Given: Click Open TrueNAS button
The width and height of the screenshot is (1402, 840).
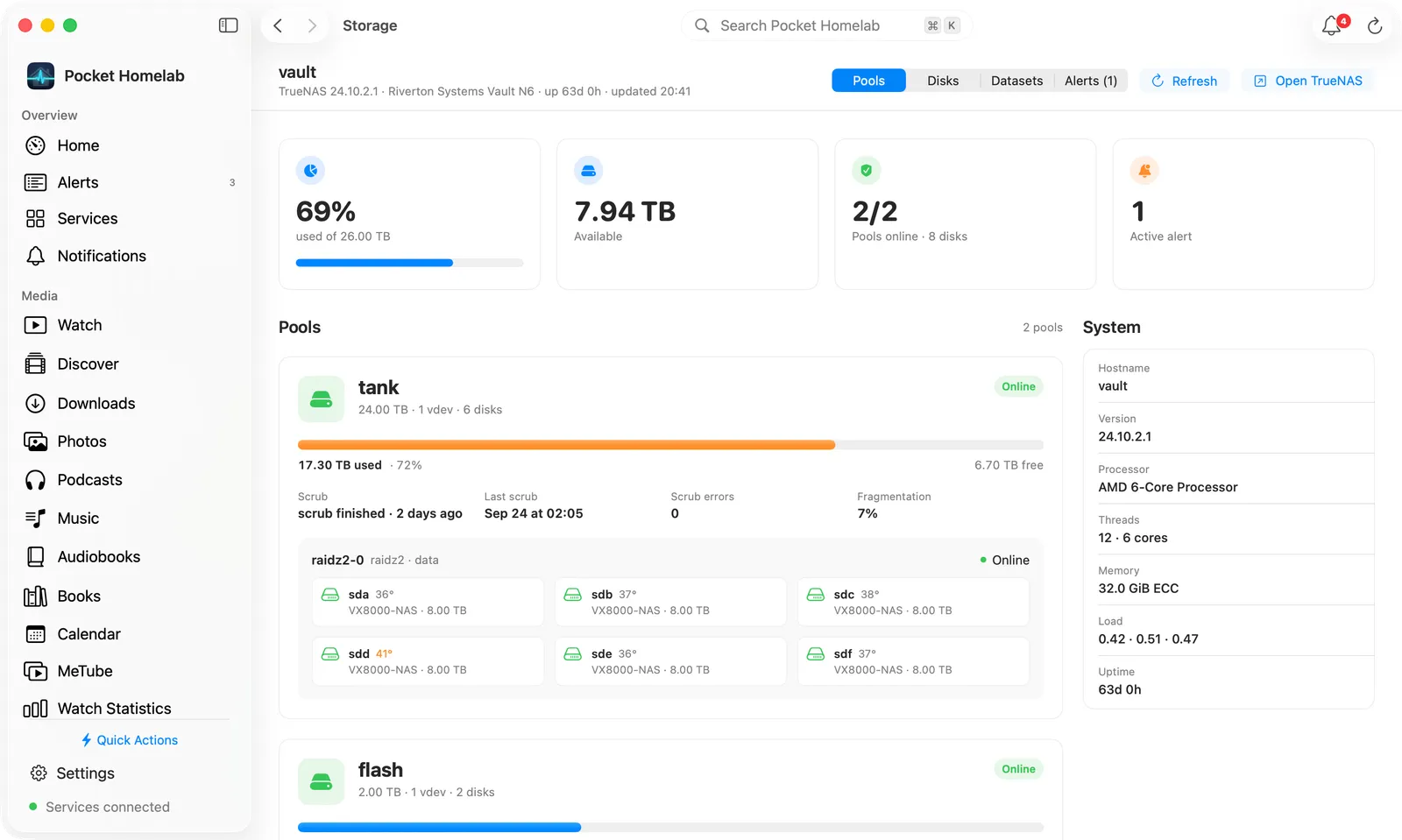Looking at the screenshot, I should tap(1307, 81).
